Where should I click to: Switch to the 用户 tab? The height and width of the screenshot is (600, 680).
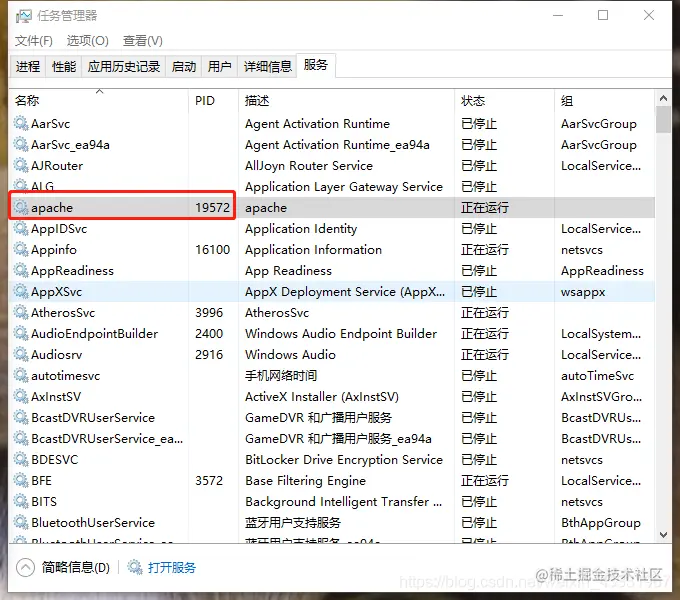coord(219,66)
